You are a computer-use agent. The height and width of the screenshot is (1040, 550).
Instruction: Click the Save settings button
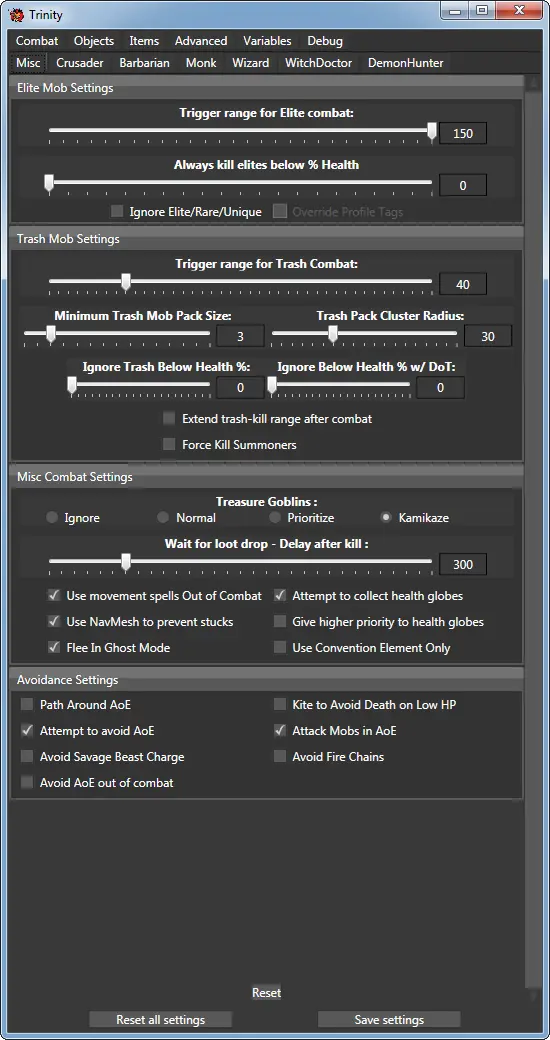click(389, 1019)
